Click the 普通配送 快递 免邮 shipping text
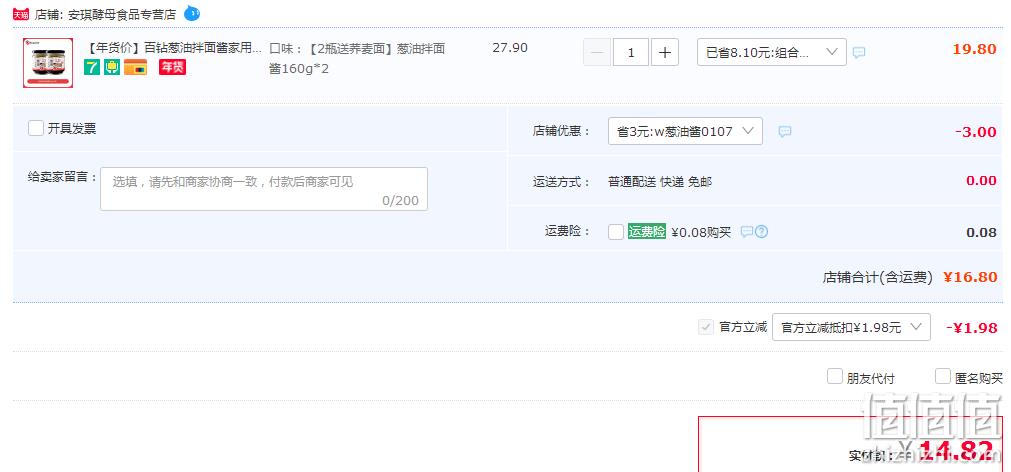This screenshot has height=472, width=1011. tap(660, 182)
